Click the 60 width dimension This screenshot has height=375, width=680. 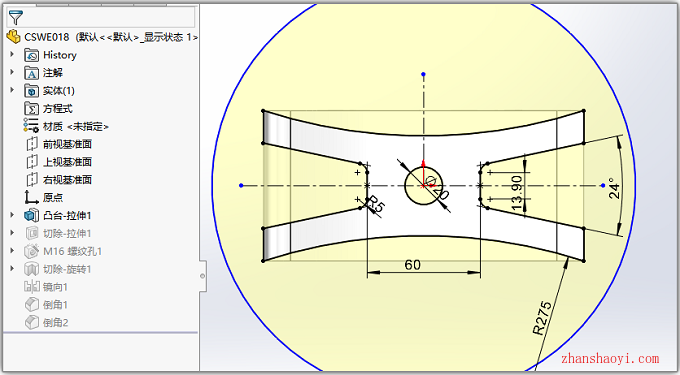click(x=412, y=265)
